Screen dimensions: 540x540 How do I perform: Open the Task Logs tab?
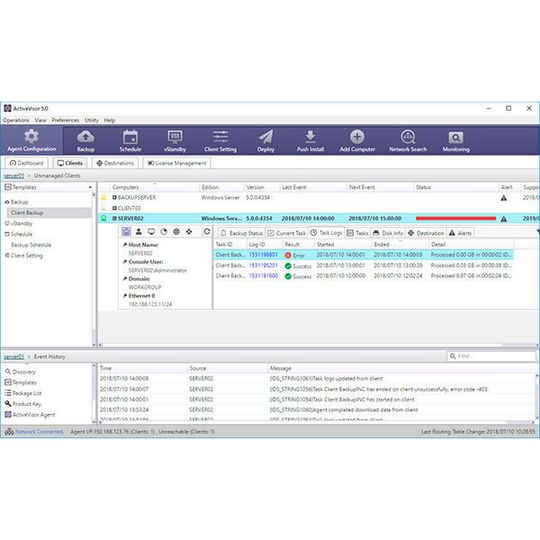tap(326, 233)
